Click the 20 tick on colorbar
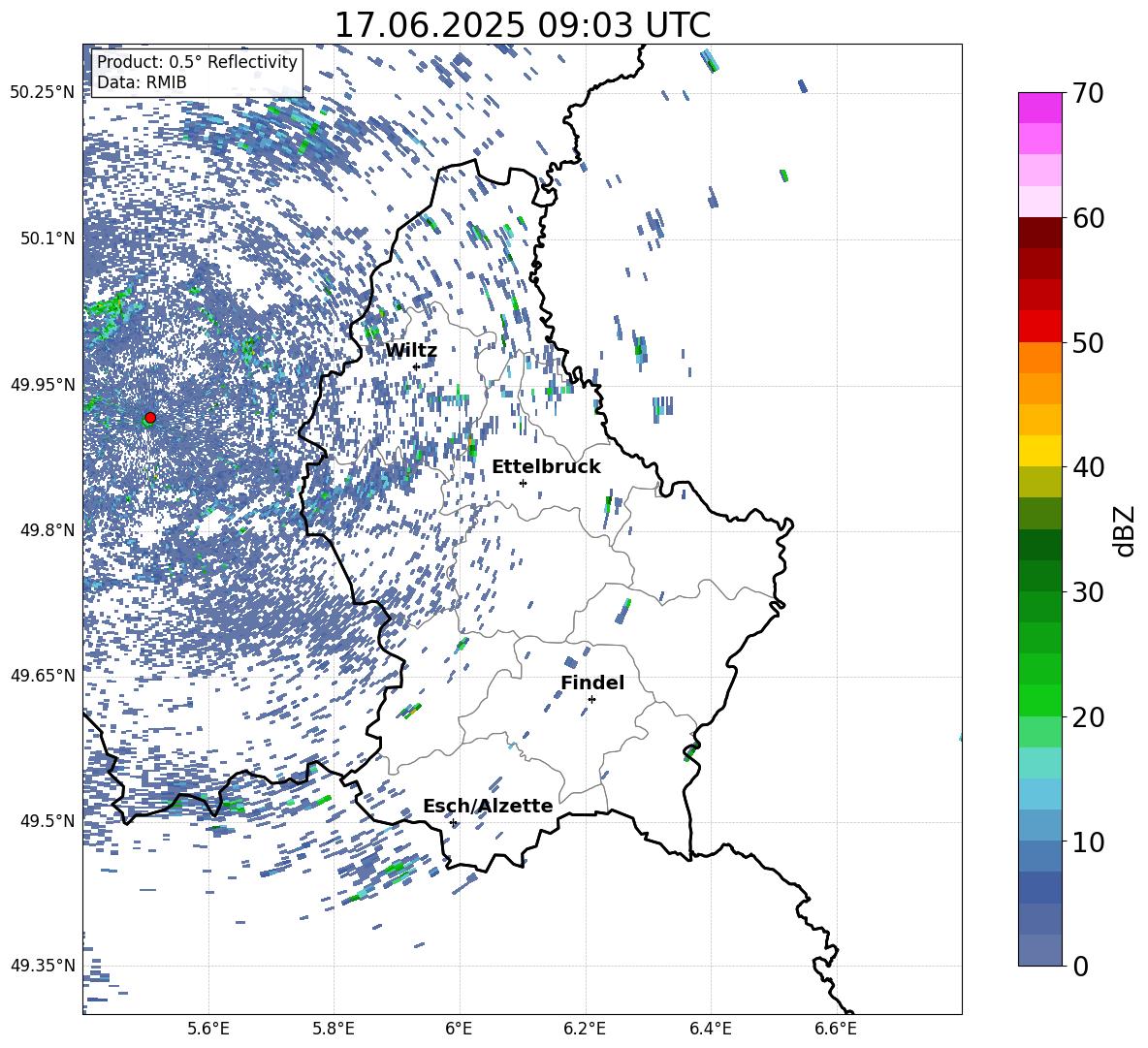 (1088, 717)
